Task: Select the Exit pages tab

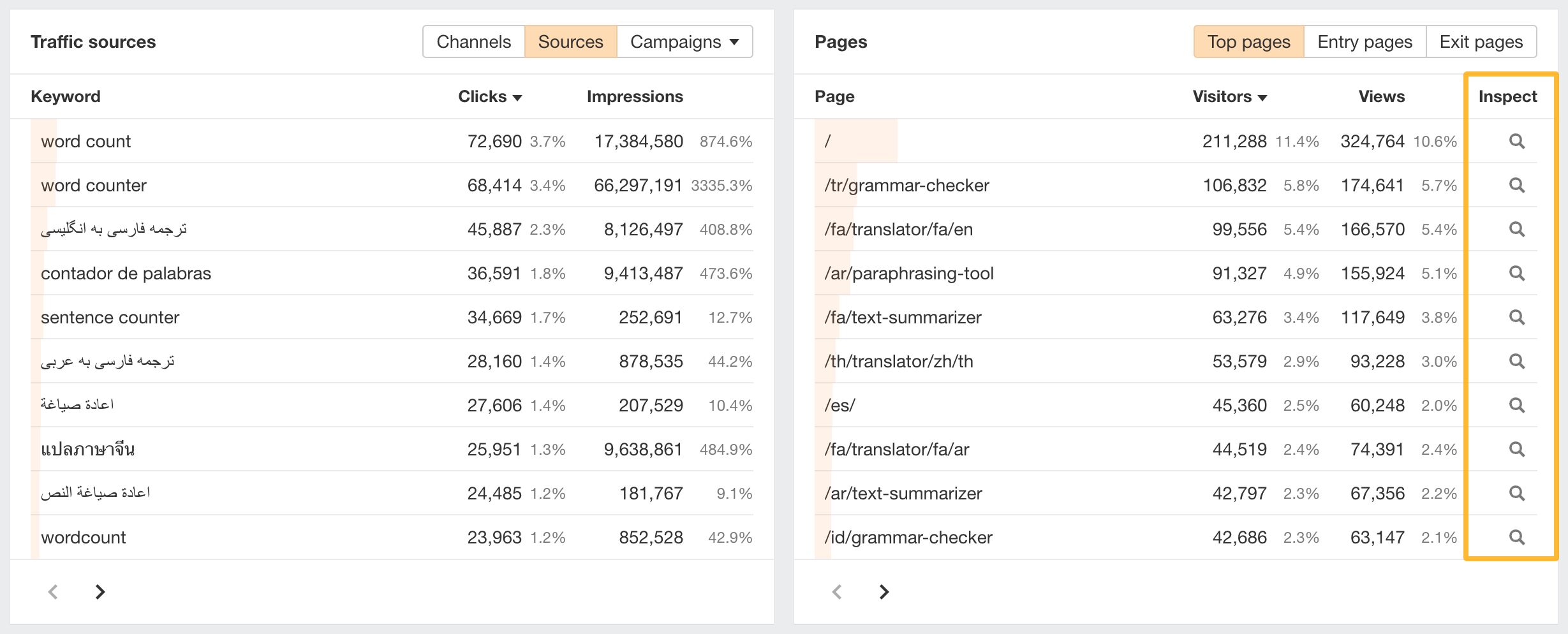Action: (1481, 42)
